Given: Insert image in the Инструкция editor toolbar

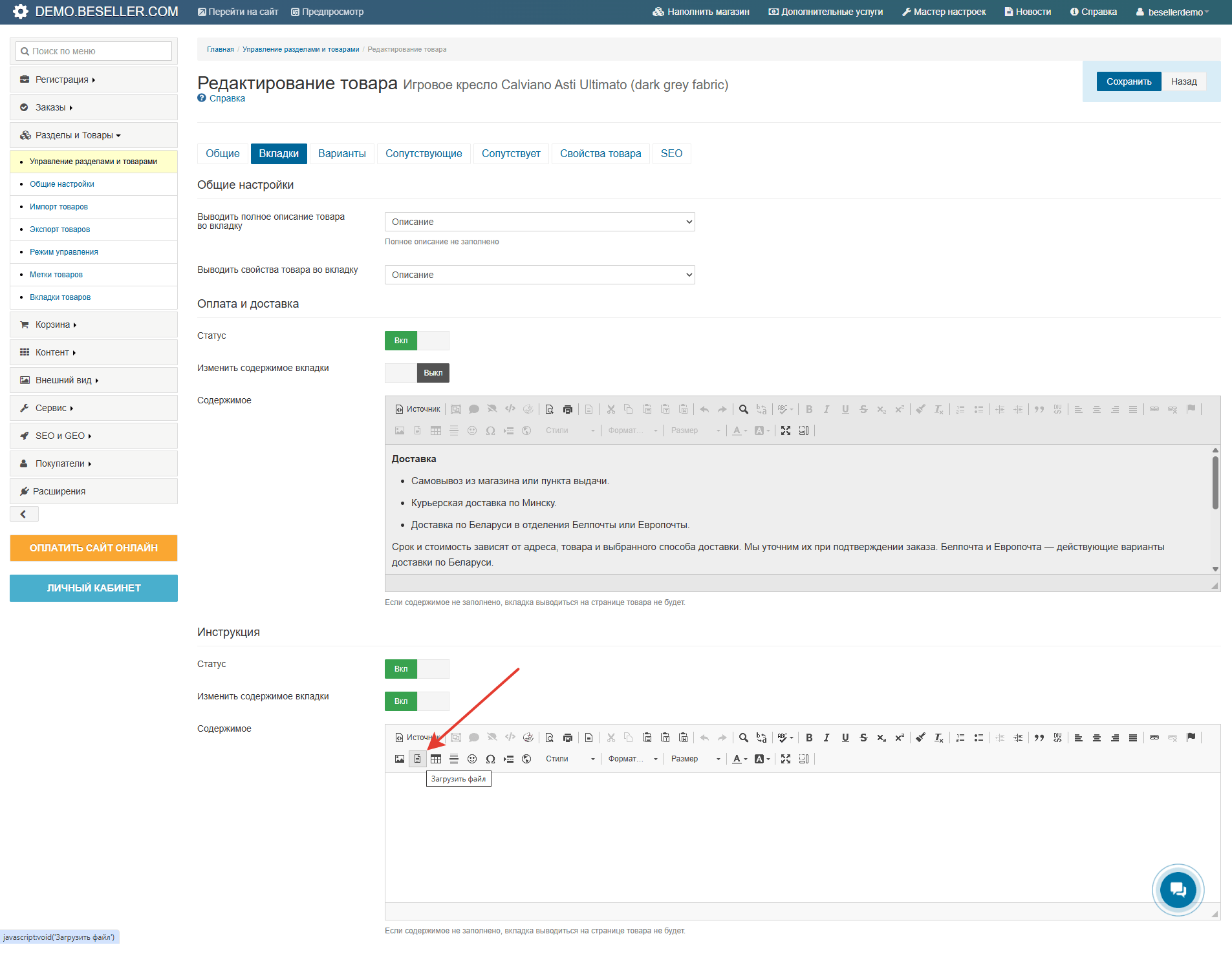Looking at the screenshot, I should 400,759.
